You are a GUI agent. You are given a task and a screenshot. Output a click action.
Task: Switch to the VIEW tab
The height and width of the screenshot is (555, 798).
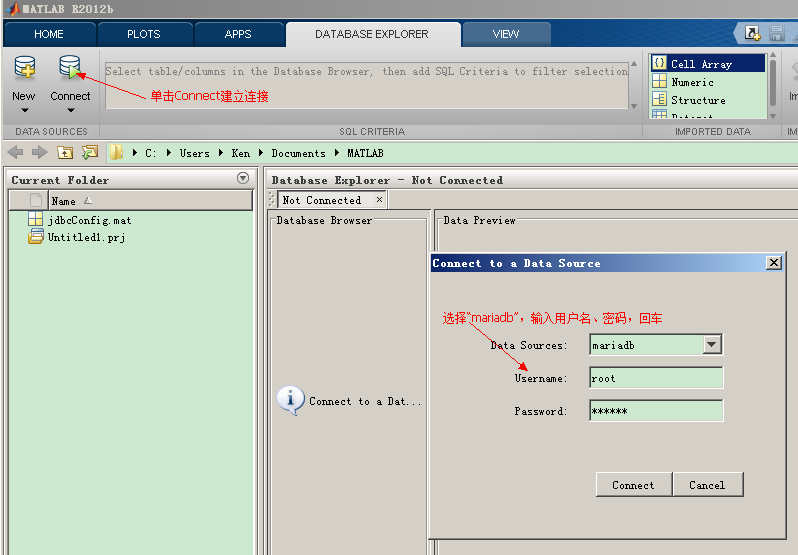pyautogui.click(x=506, y=34)
